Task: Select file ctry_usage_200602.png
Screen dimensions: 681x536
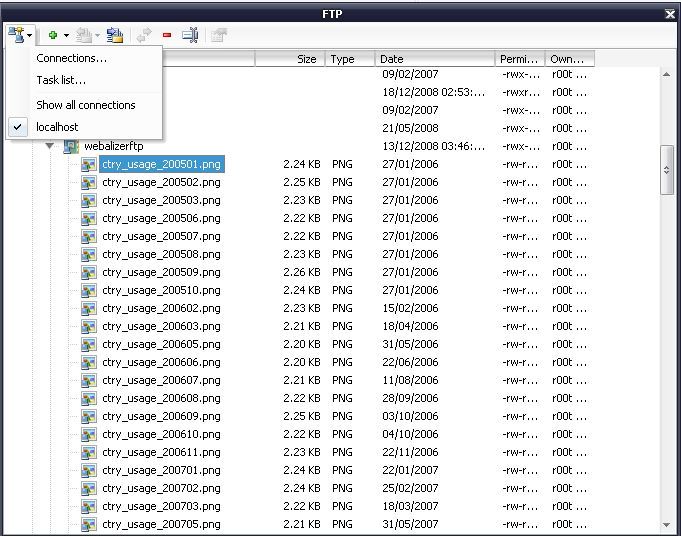Action: [161, 308]
